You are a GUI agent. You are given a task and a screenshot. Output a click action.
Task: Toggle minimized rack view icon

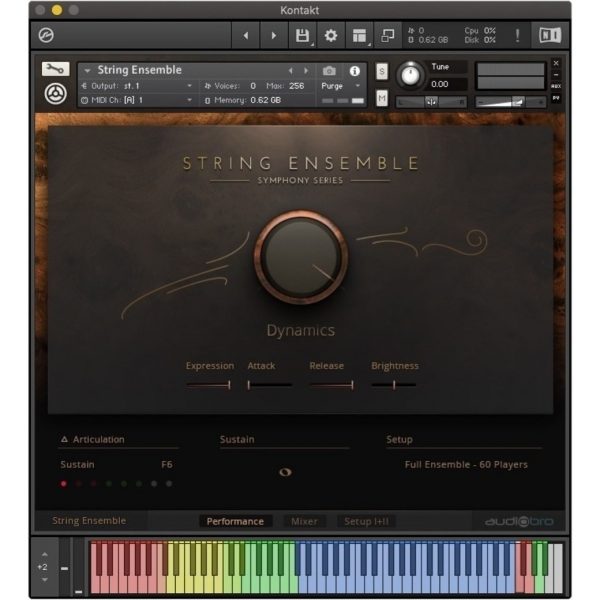pos(388,36)
